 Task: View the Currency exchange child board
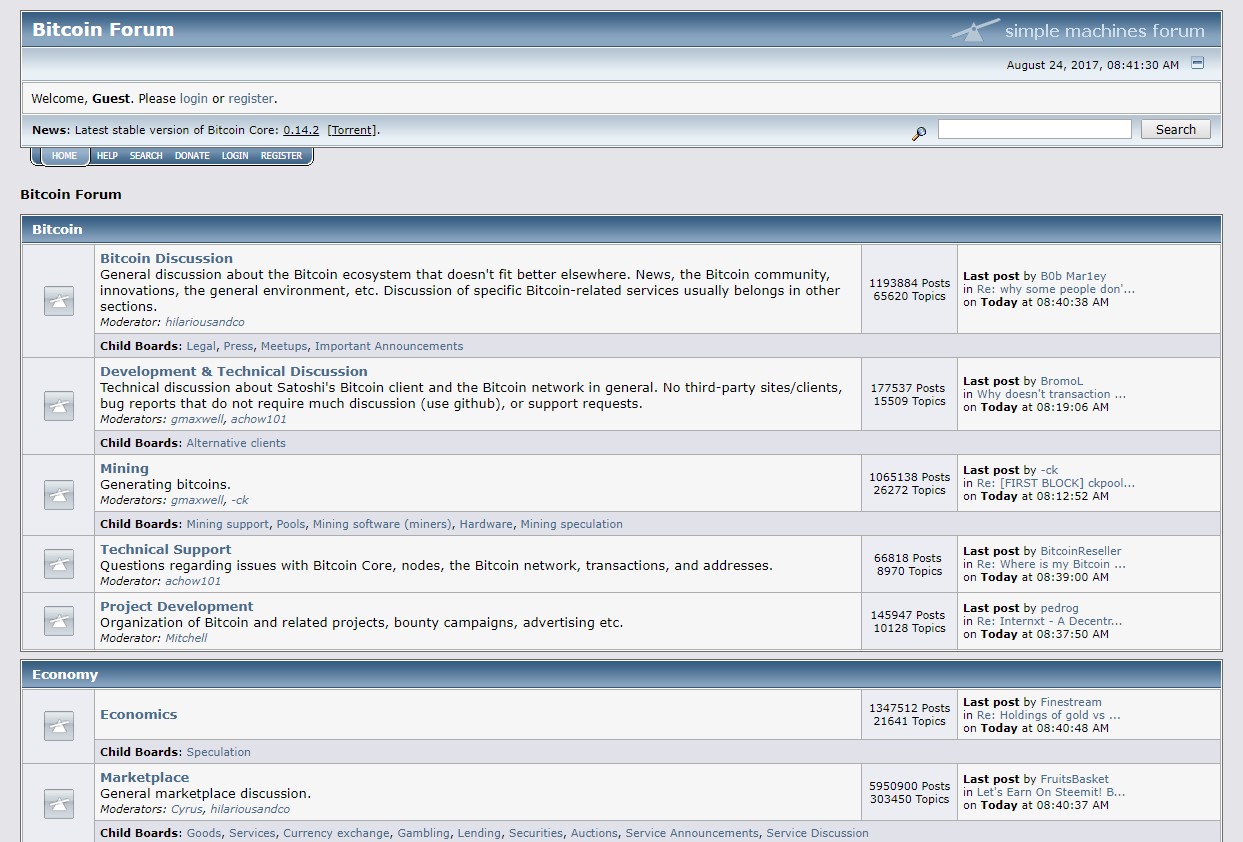tap(336, 833)
